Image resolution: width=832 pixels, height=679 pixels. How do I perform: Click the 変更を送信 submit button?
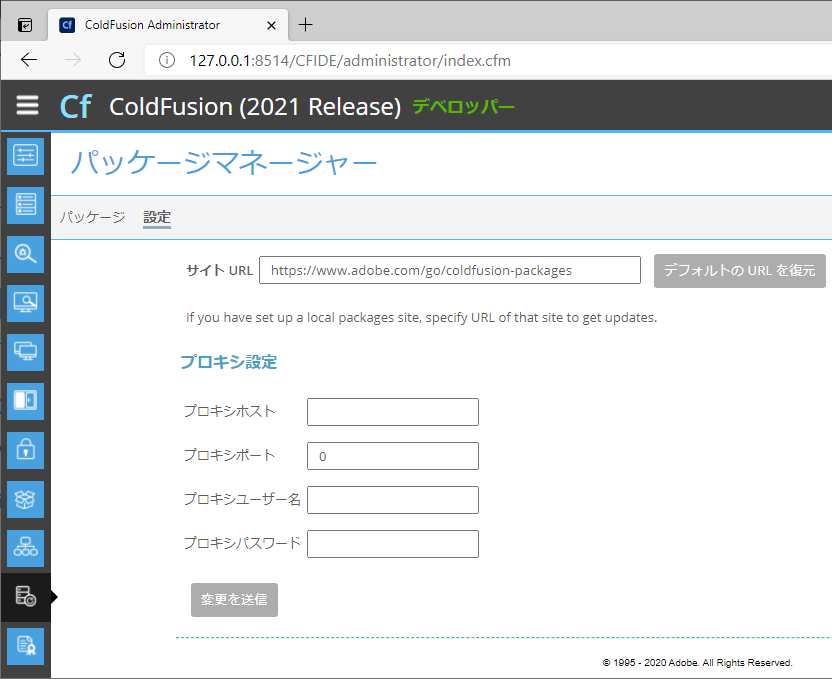click(x=233, y=600)
